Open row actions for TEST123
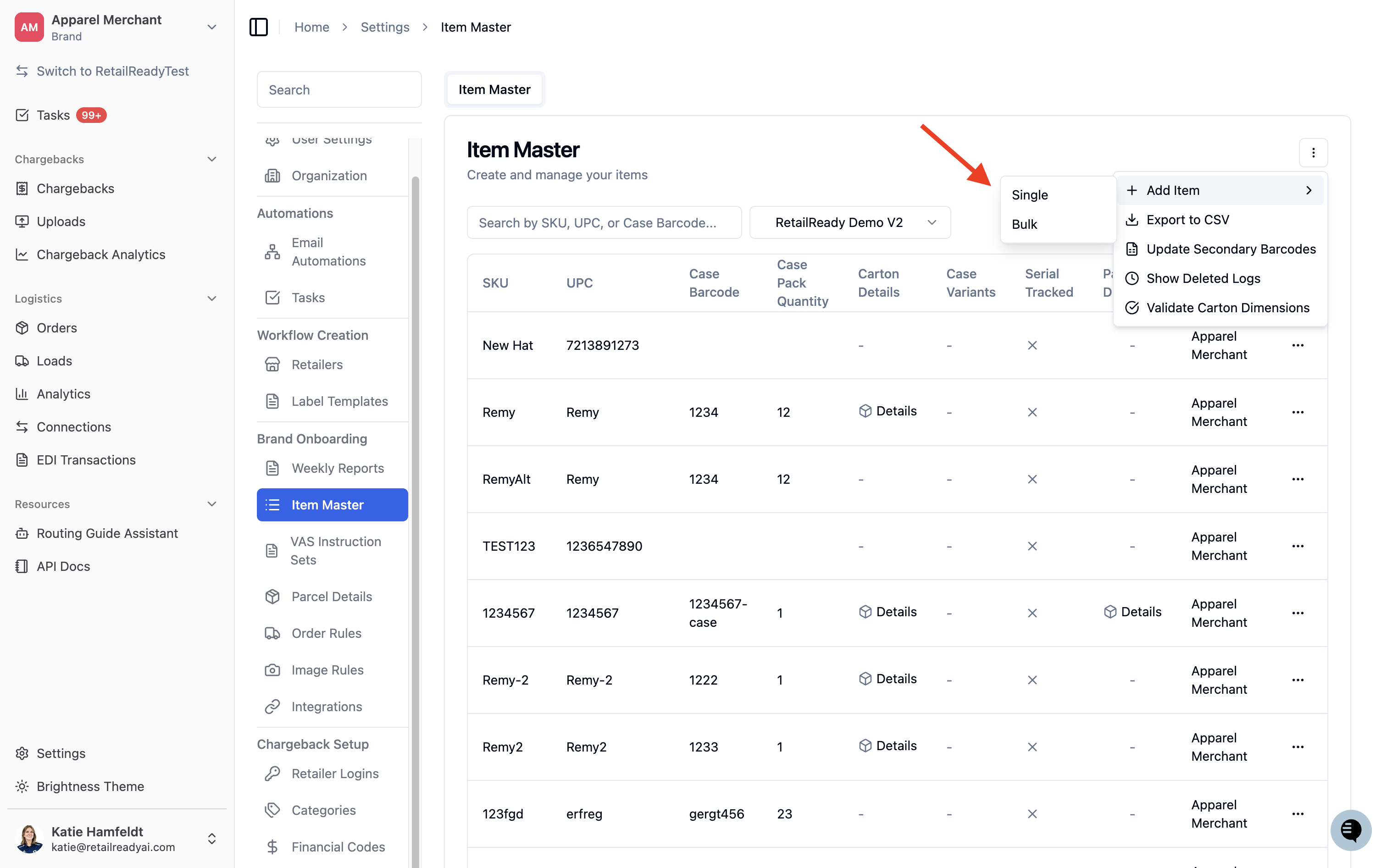The width and height of the screenshot is (1387, 868). click(x=1298, y=546)
